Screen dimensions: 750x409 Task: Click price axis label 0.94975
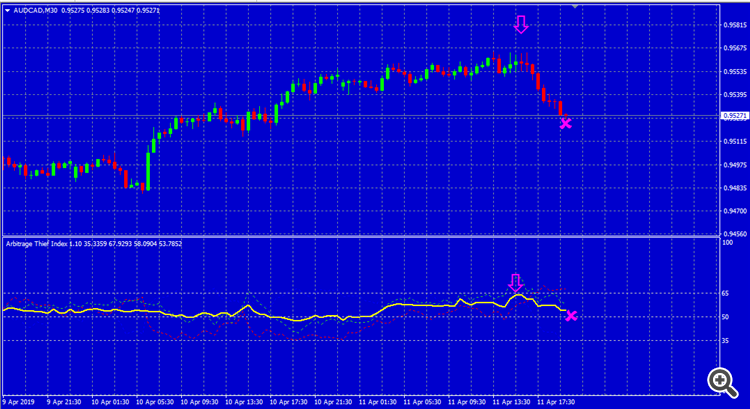pos(736,165)
